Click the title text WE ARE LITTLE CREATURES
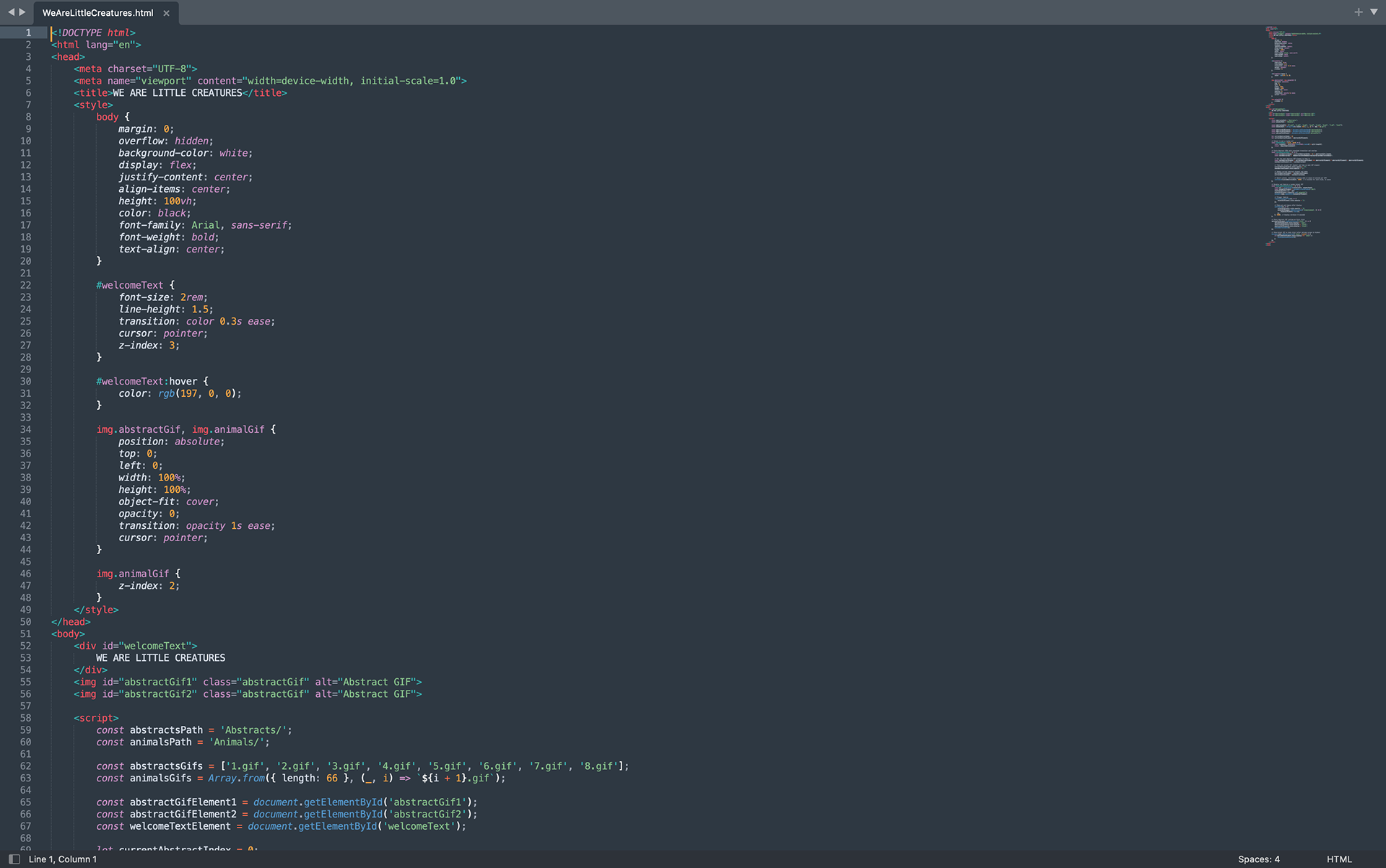Screen dimensions: 1386x868 (x=177, y=93)
